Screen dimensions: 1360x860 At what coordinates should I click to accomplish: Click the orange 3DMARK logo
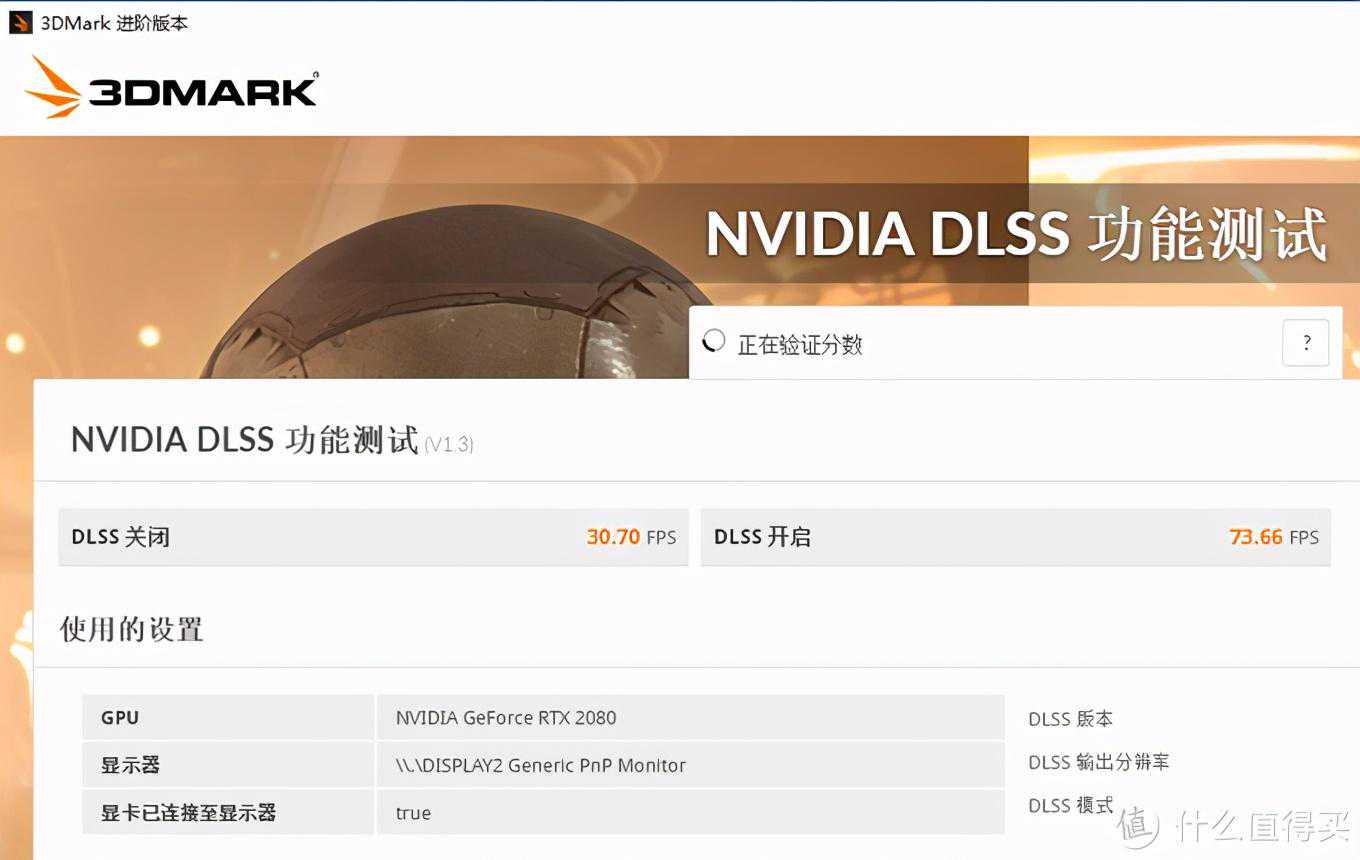(x=171, y=88)
